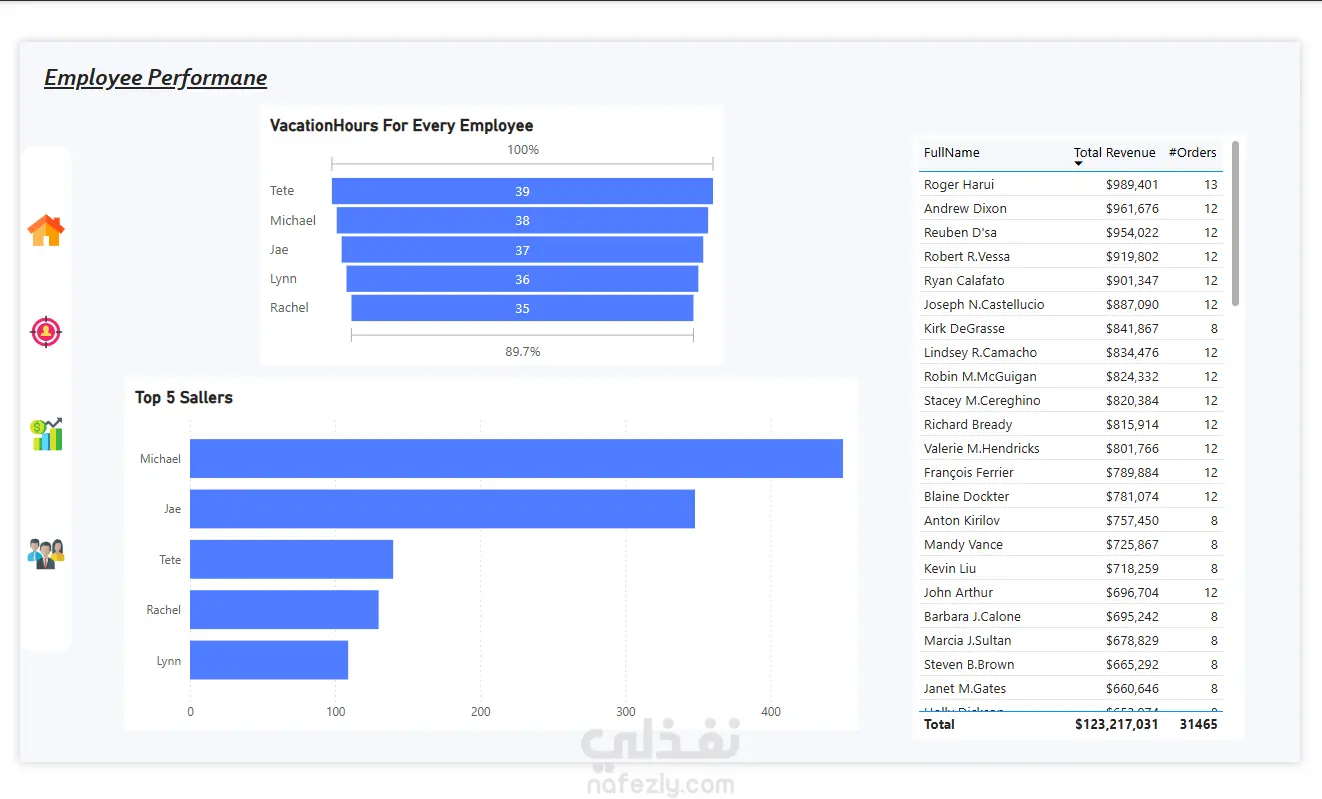The image size is (1322, 799).
Task: Select the François Ferrier row
Action: click(1071, 472)
